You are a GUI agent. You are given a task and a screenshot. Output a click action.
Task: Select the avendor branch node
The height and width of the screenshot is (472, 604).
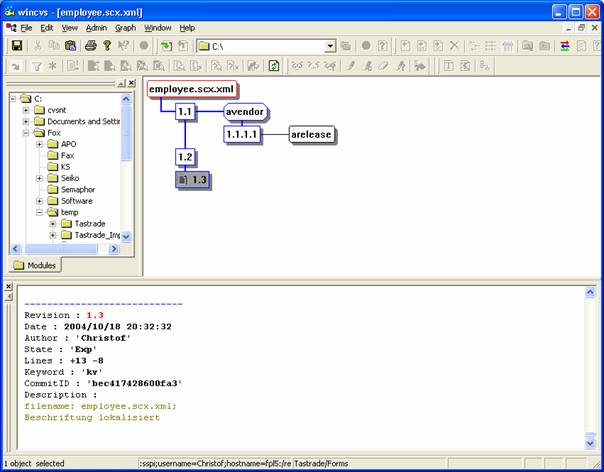[245, 111]
